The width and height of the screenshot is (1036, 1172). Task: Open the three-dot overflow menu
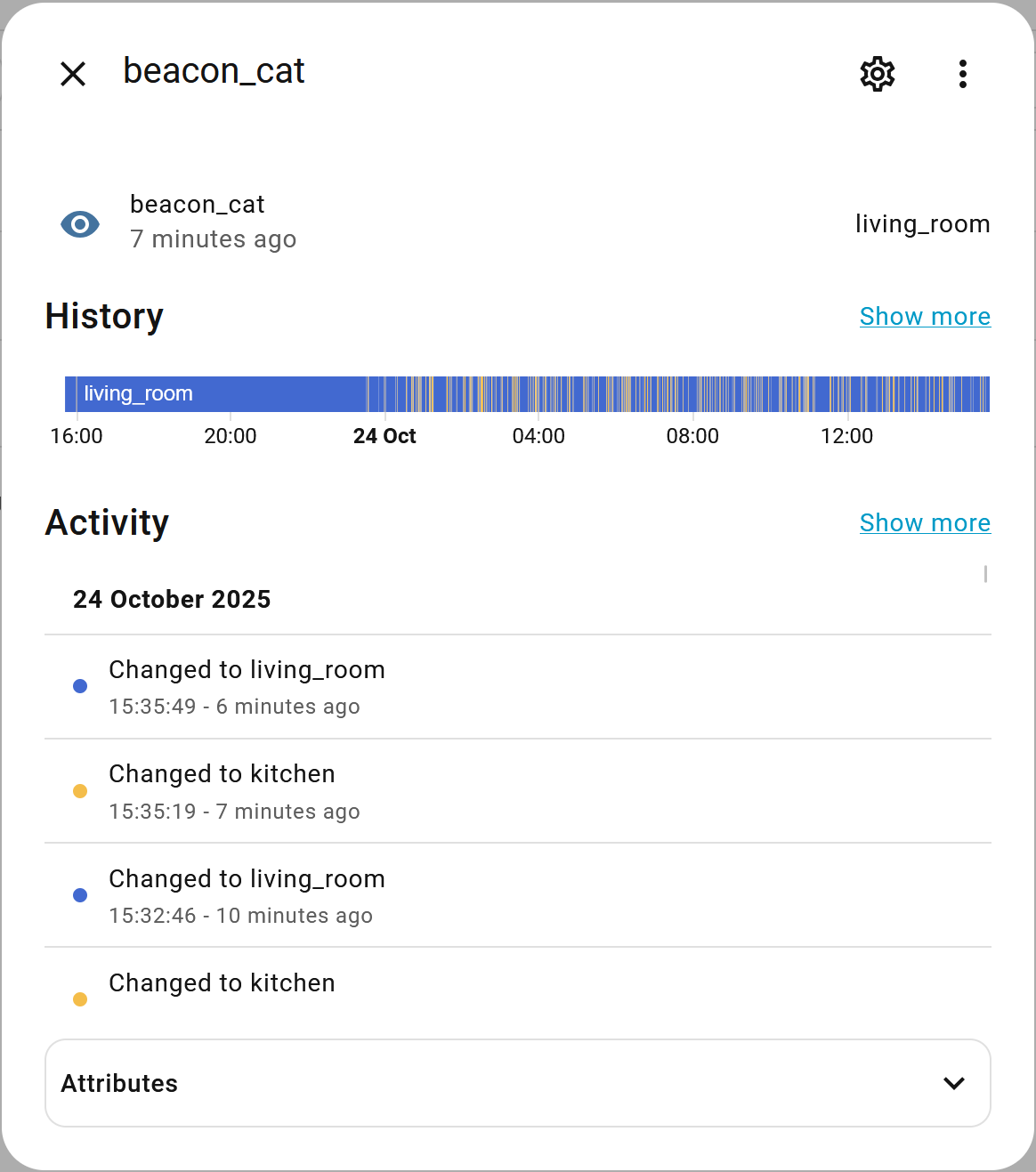point(962,74)
